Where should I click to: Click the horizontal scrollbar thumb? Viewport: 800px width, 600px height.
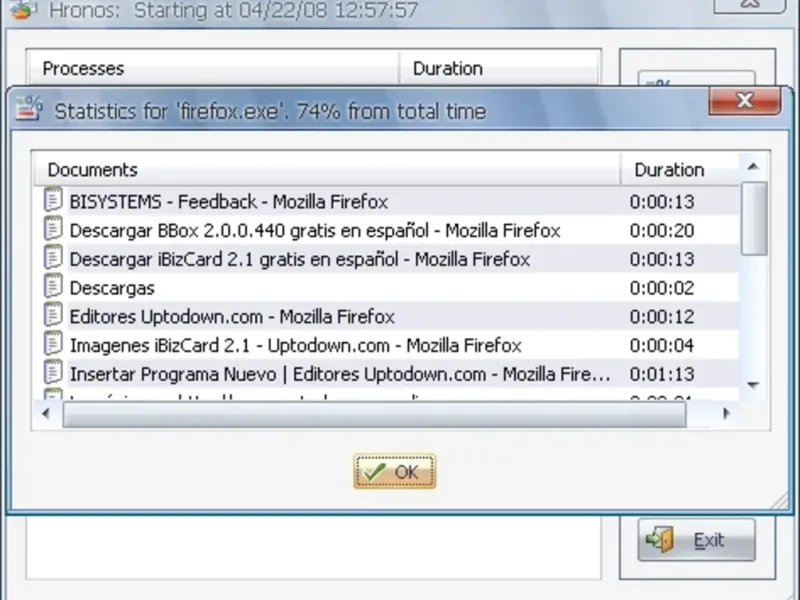click(x=374, y=414)
